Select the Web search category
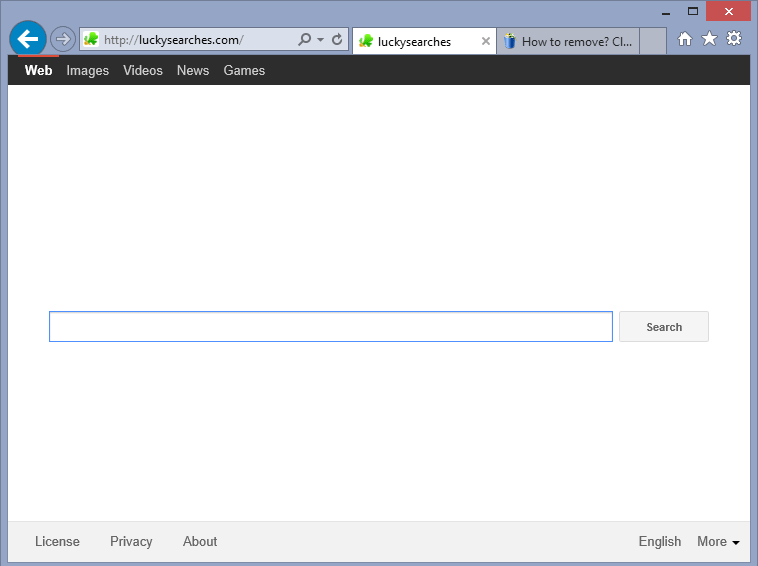The height and width of the screenshot is (566, 758). click(x=39, y=71)
